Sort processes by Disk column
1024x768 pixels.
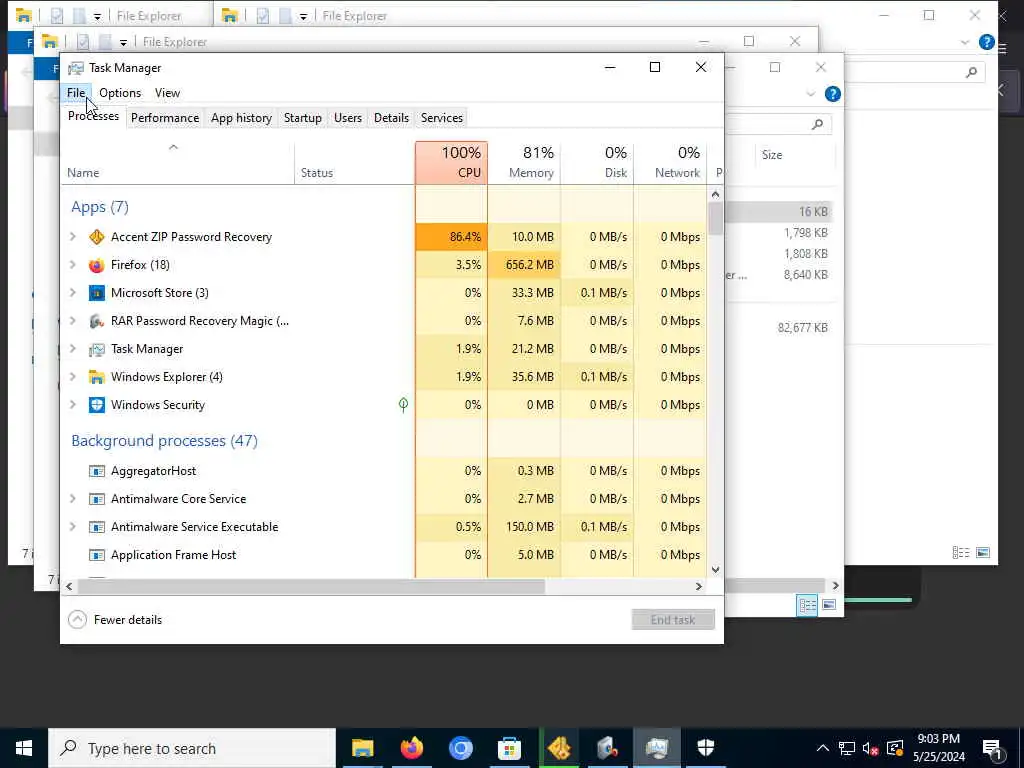pyautogui.click(x=598, y=163)
